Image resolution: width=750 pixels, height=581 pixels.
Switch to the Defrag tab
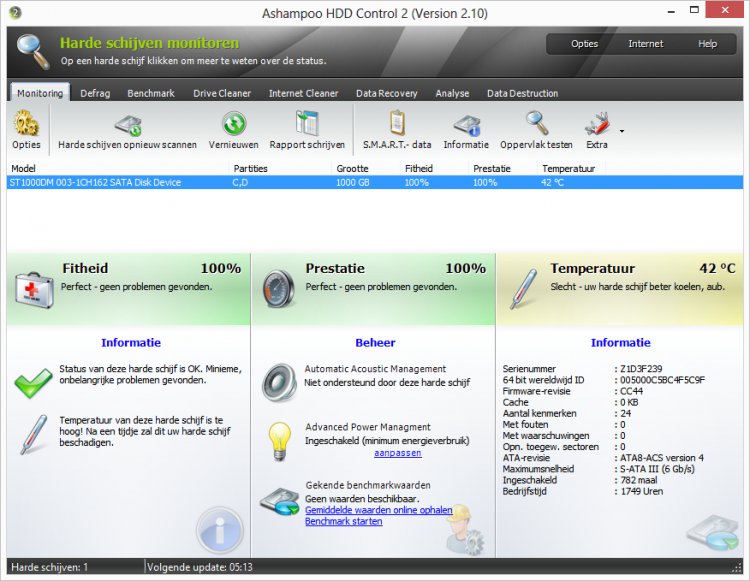pyautogui.click(x=95, y=93)
